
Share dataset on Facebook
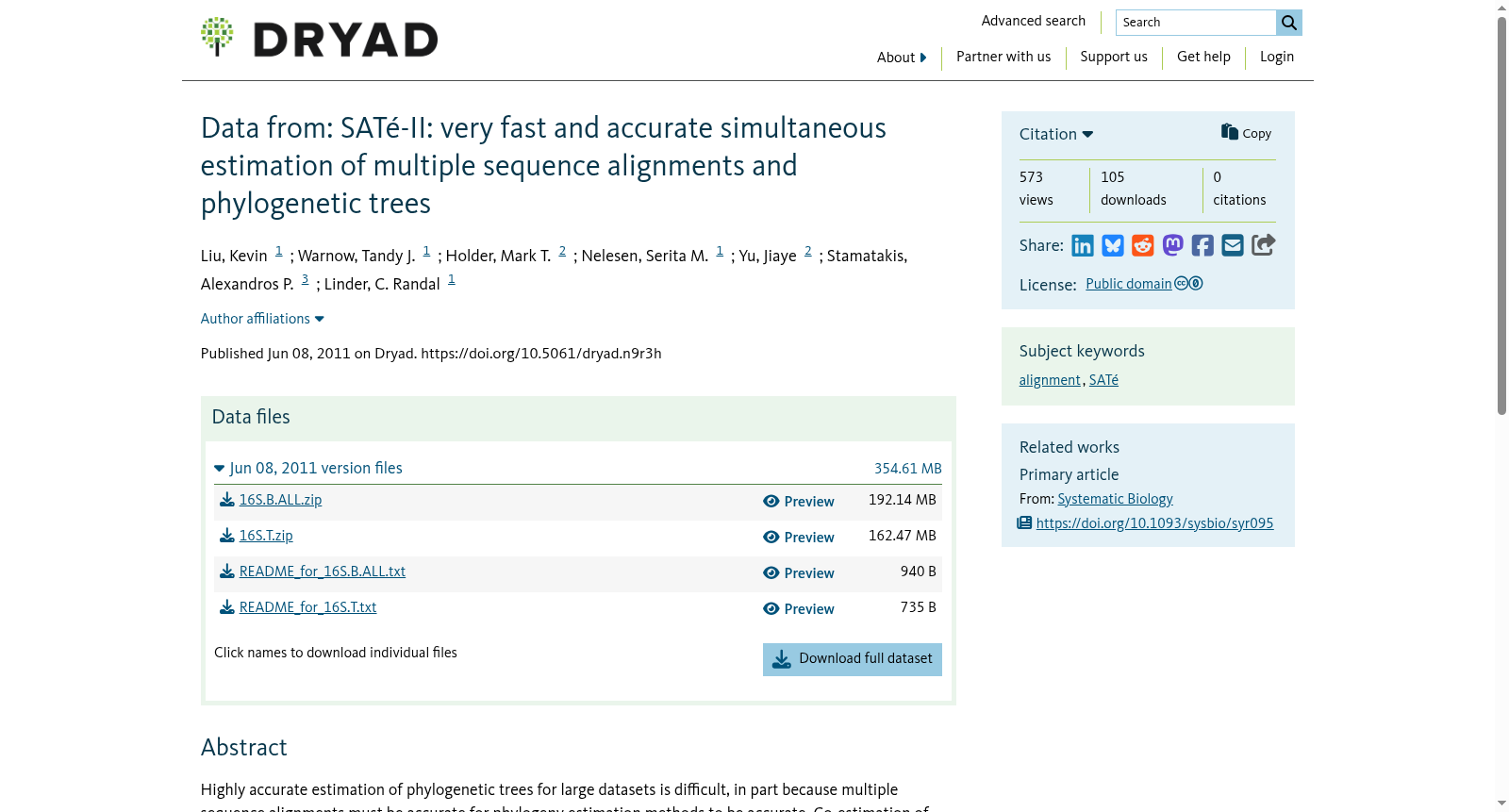[1202, 246]
